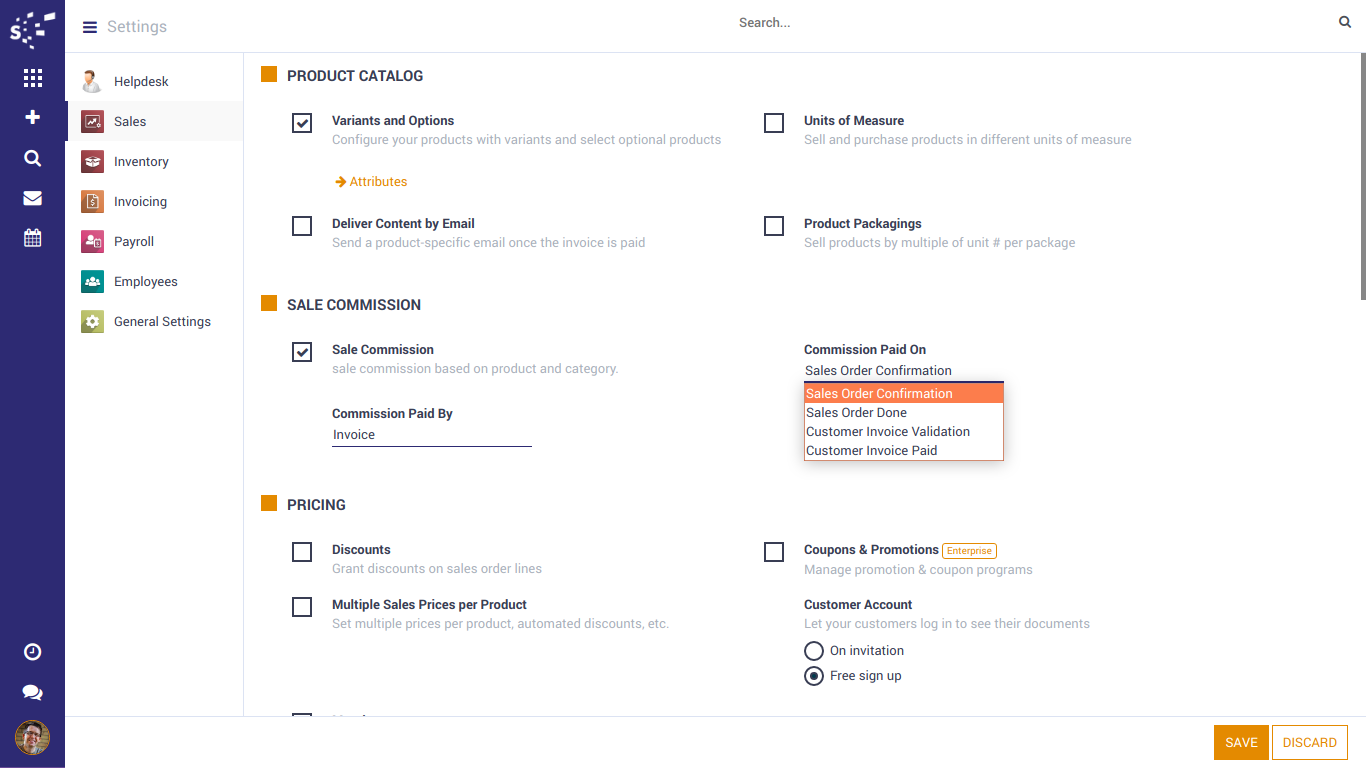Image resolution: width=1366 pixels, height=768 pixels.
Task: Switch to Invoicing settings section
Action: 140,202
